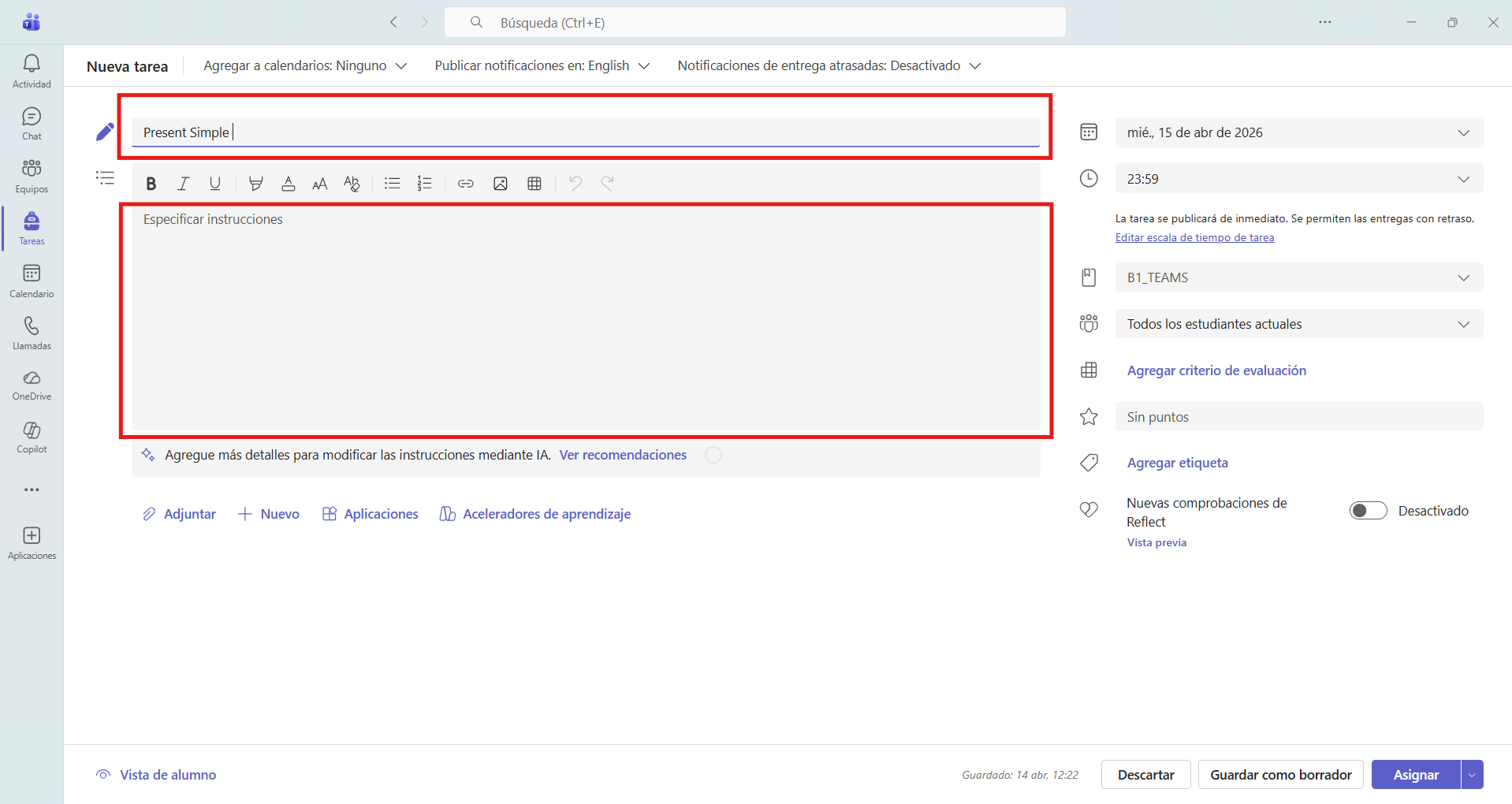Click Guardar como borrador
The image size is (1512, 804).
coord(1281,775)
